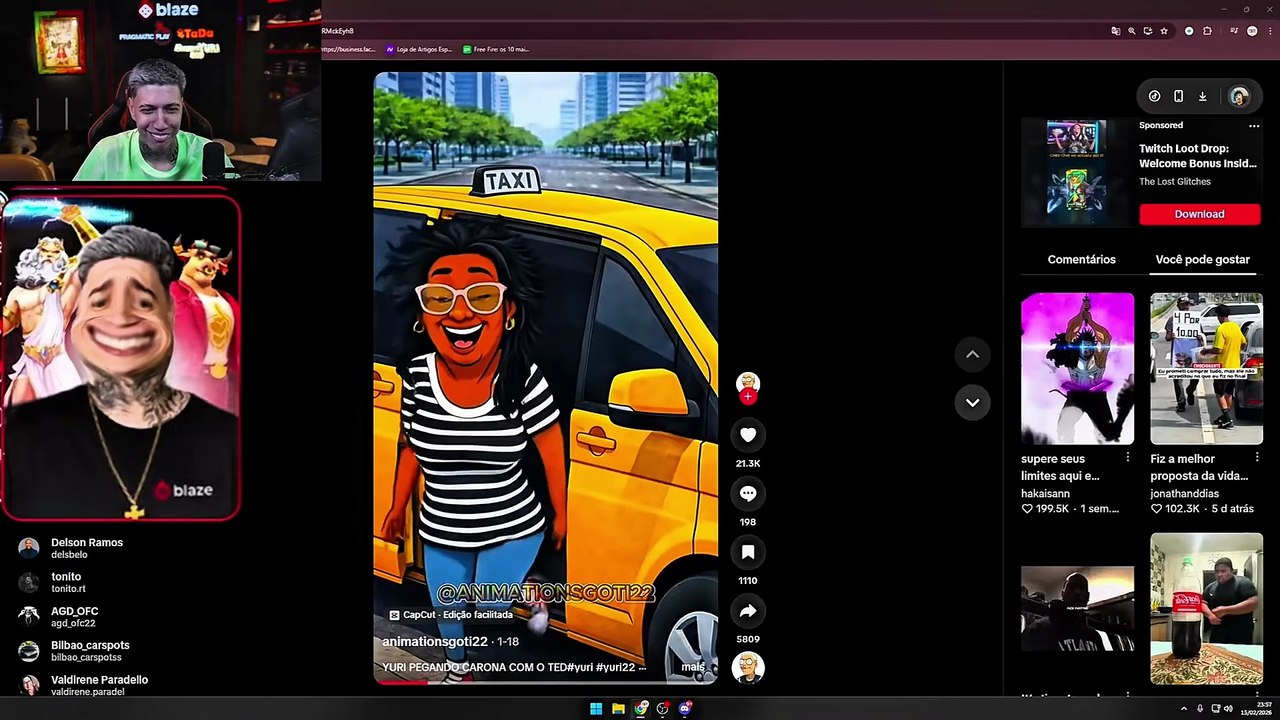Open the Chrome profile avatar button
1280x720 pixels.
[1252, 31]
